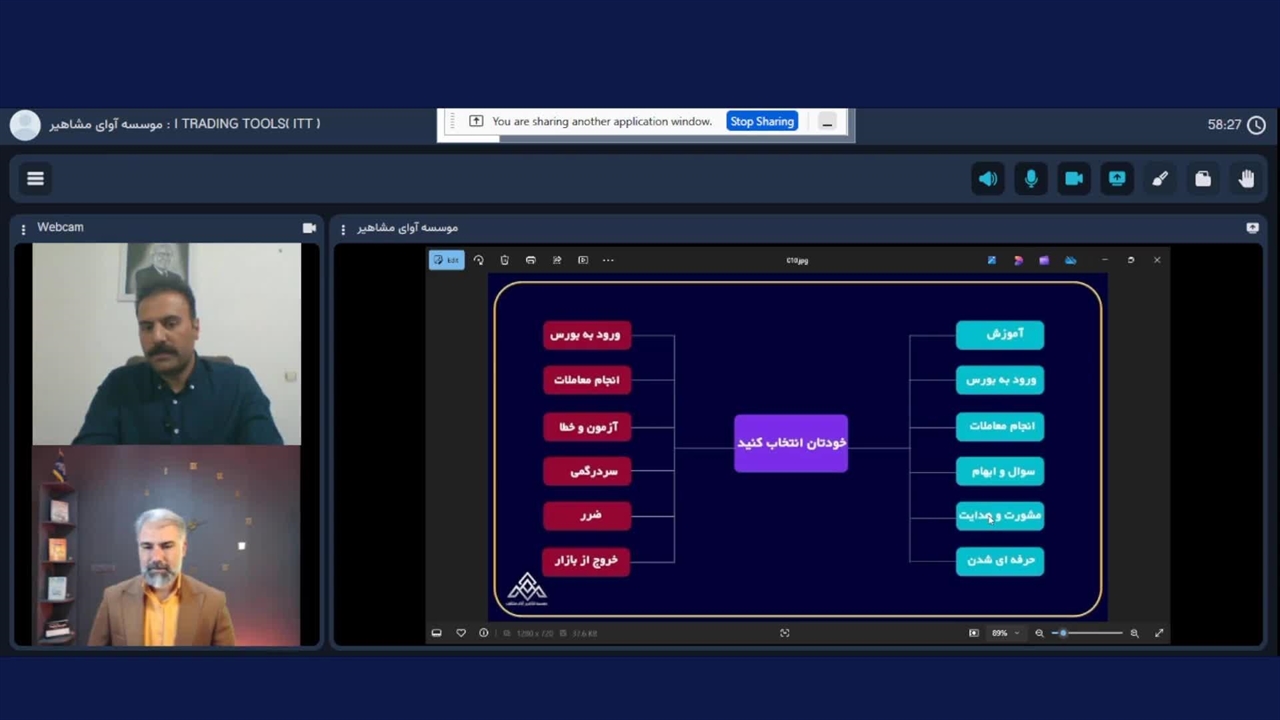Viewport: 1280px width, 720px height.
Task: Delete the image with trash icon
Action: click(x=504, y=260)
